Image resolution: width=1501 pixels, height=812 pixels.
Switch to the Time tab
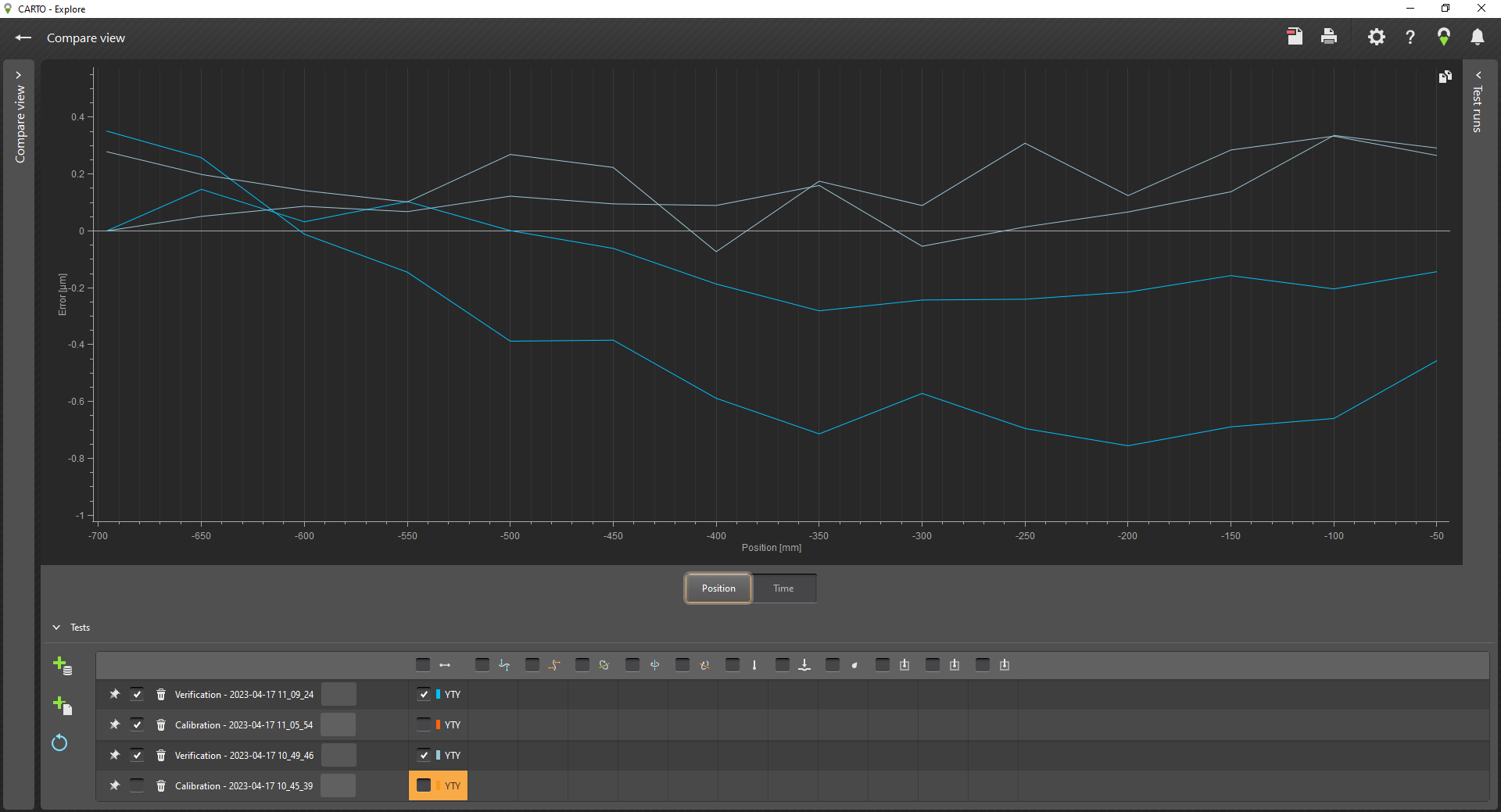click(783, 588)
